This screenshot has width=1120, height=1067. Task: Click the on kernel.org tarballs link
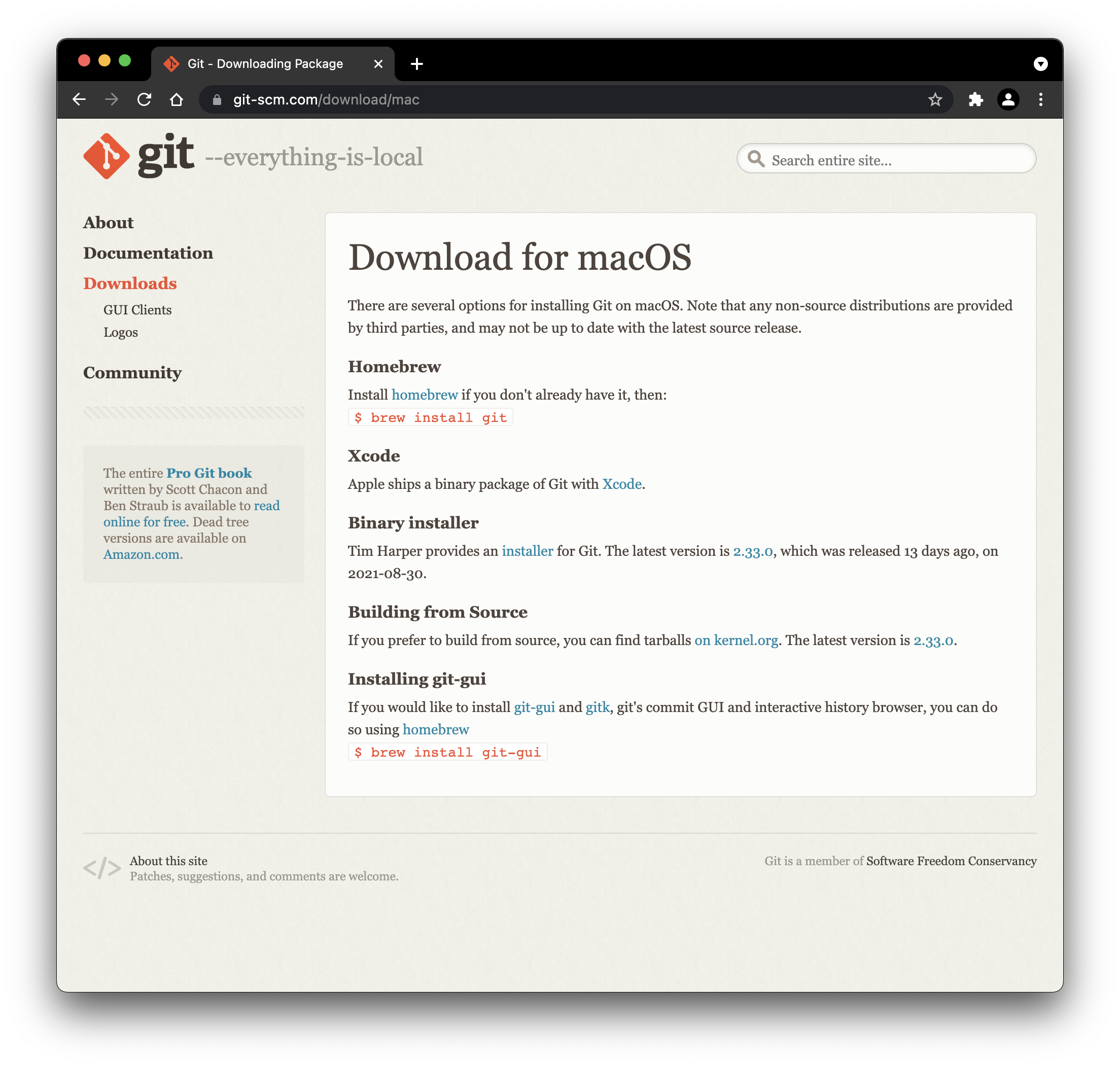[x=736, y=641]
